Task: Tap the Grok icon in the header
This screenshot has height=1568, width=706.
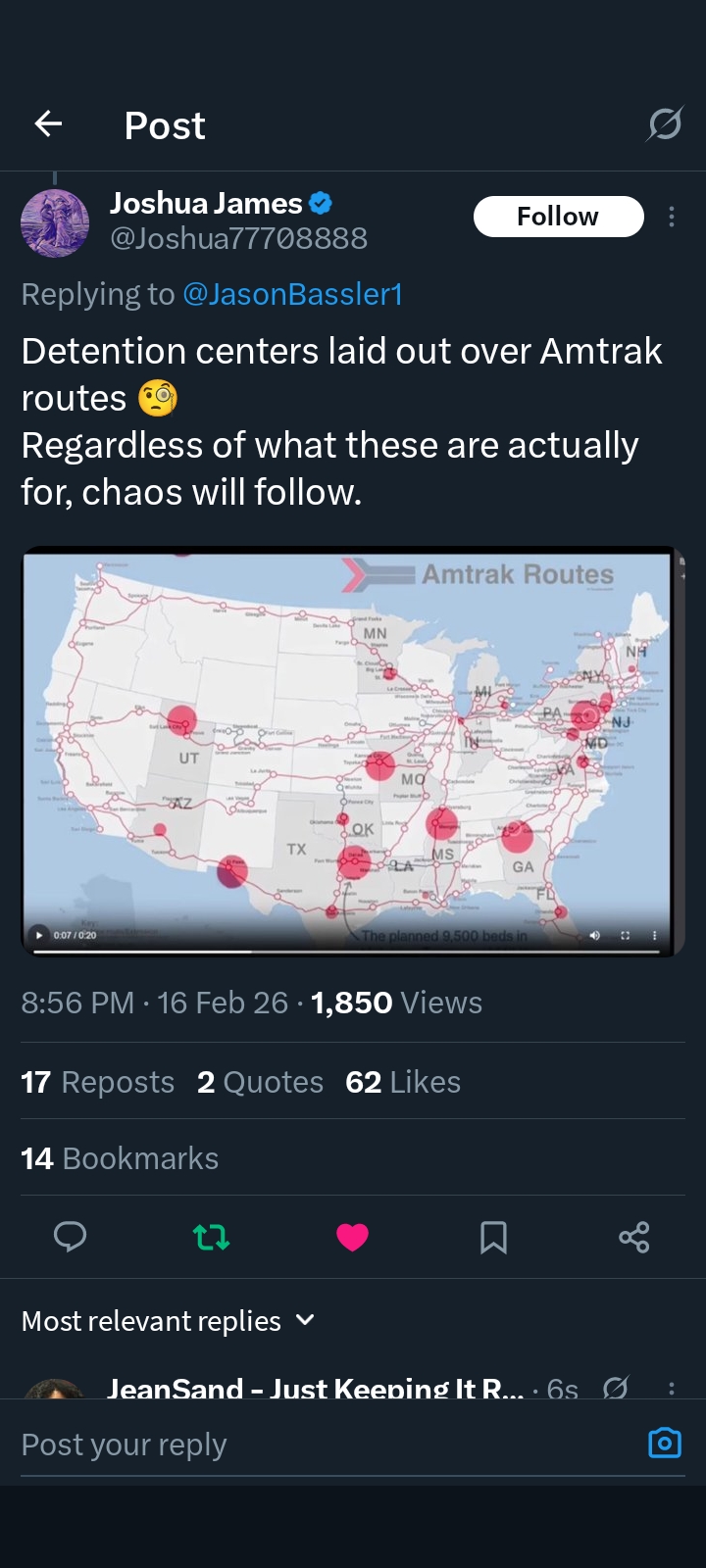Action: pyautogui.click(x=665, y=124)
